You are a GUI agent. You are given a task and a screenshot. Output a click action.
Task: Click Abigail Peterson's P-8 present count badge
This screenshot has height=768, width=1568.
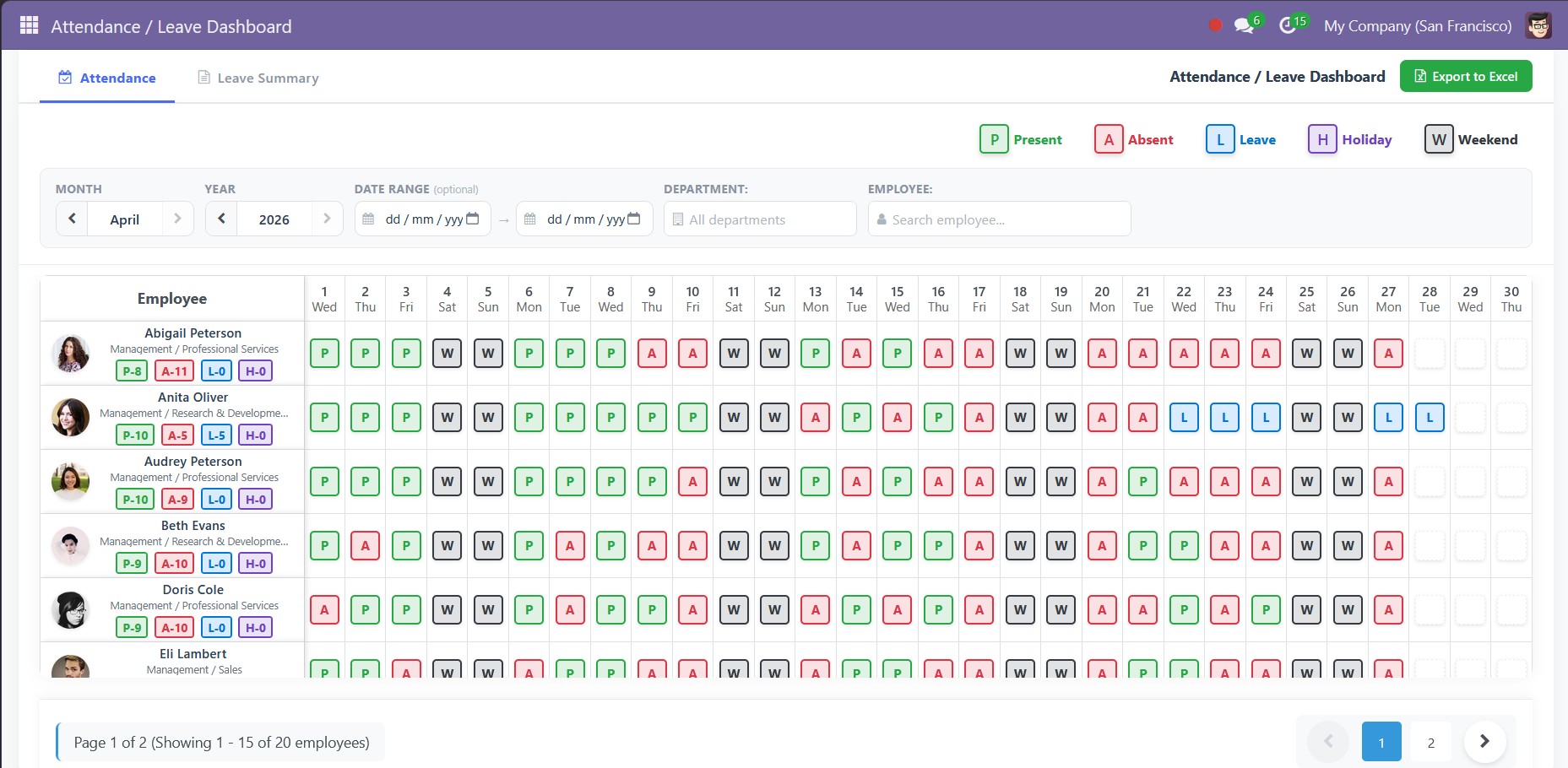click(x=132, y=370)
